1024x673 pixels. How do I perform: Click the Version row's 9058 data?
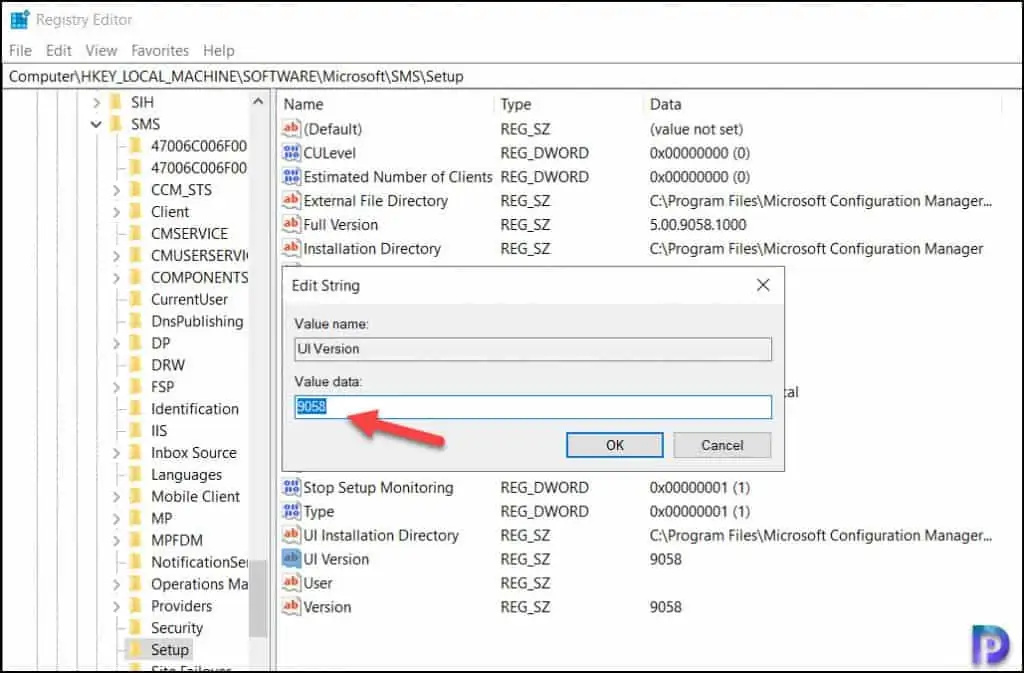point(665,607)
